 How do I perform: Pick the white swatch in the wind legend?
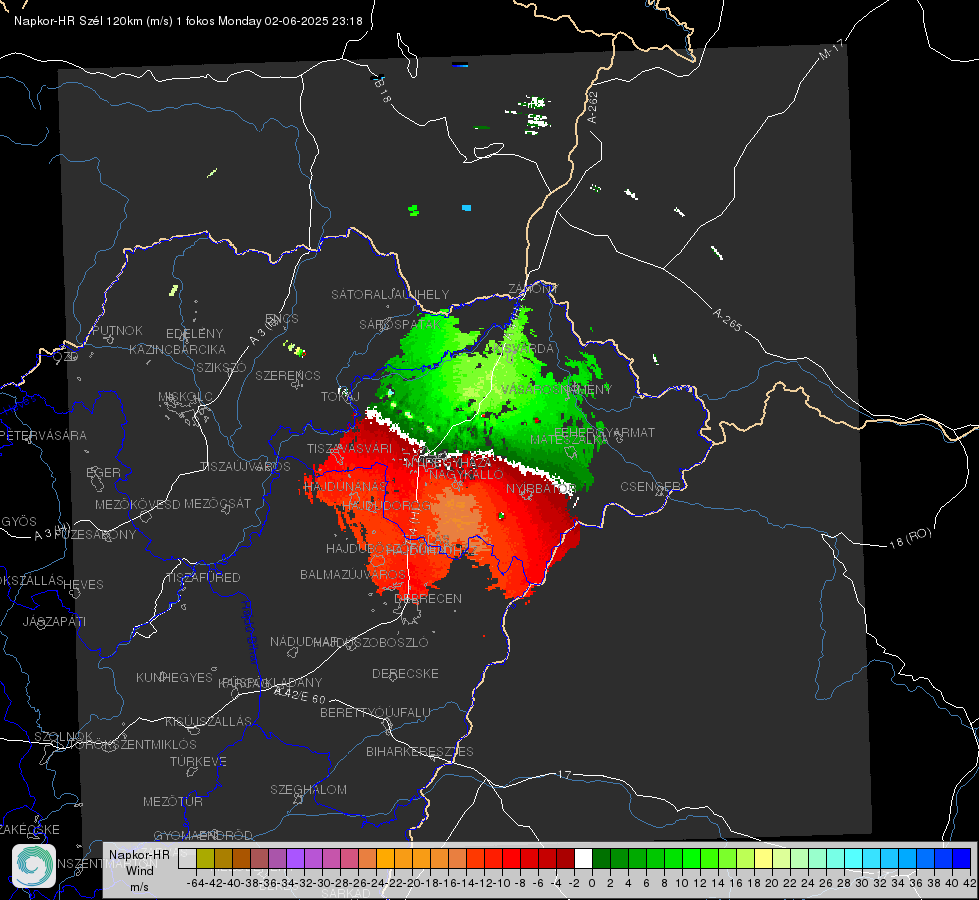coord(583,859)
